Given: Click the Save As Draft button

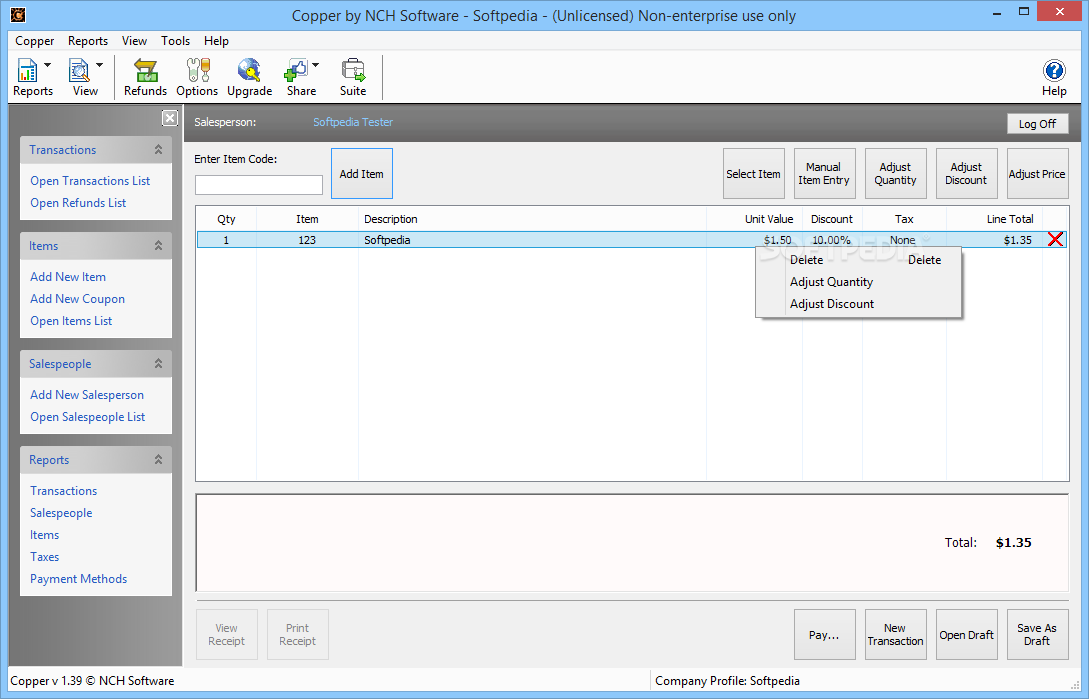Looking at the screenshot, I should point(1037,634).
